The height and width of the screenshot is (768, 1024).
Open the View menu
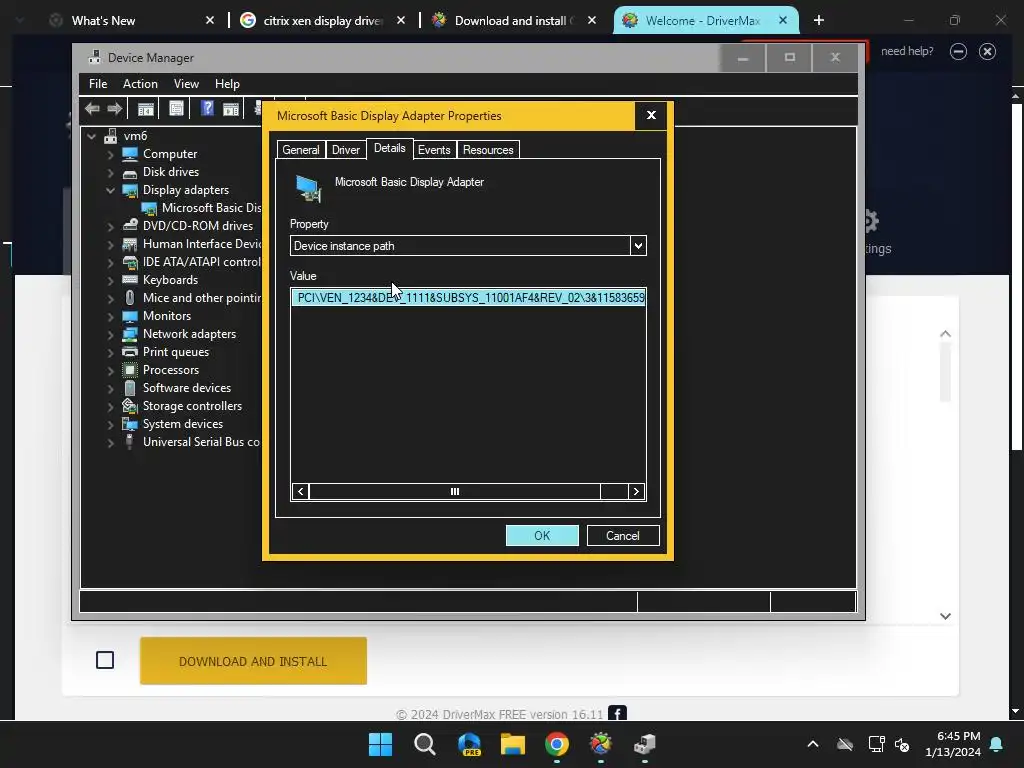186,84
